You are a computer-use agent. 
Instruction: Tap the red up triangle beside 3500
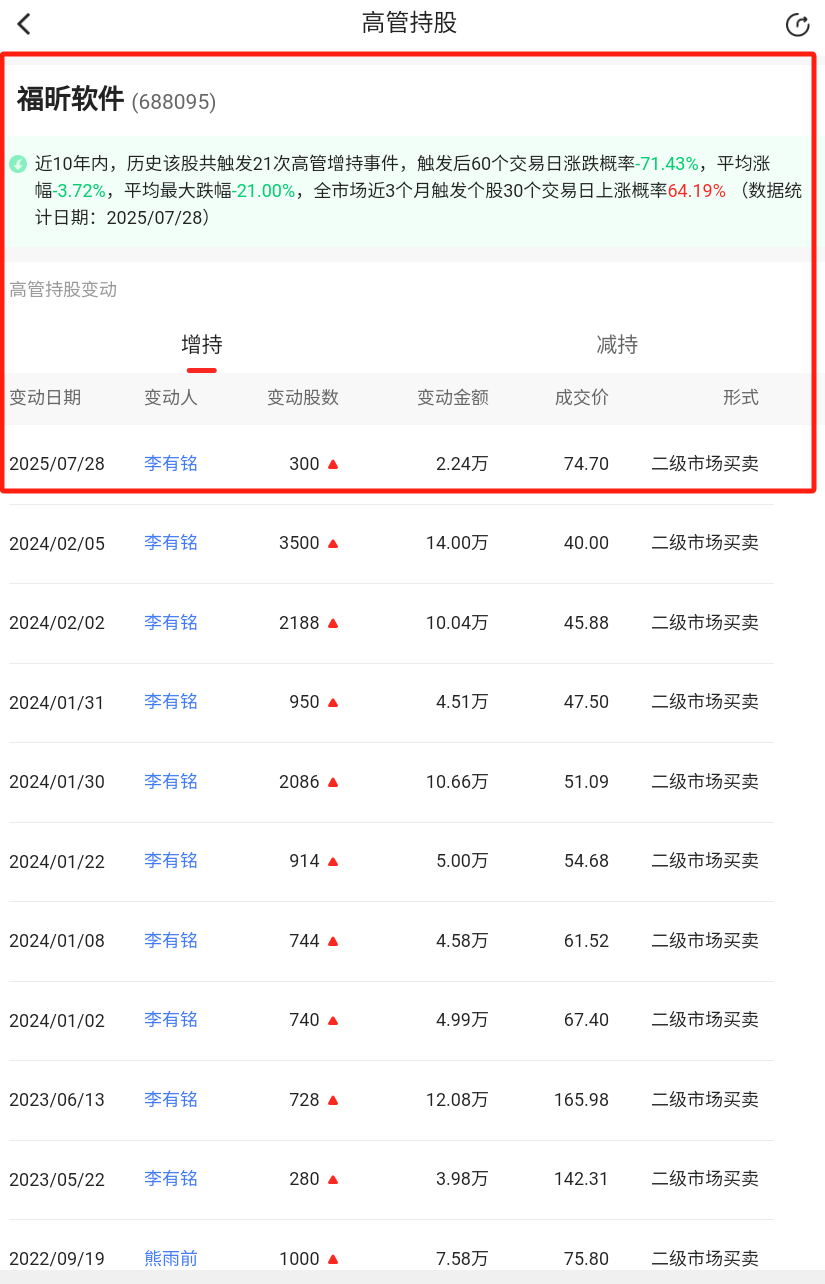pos(333,543)
